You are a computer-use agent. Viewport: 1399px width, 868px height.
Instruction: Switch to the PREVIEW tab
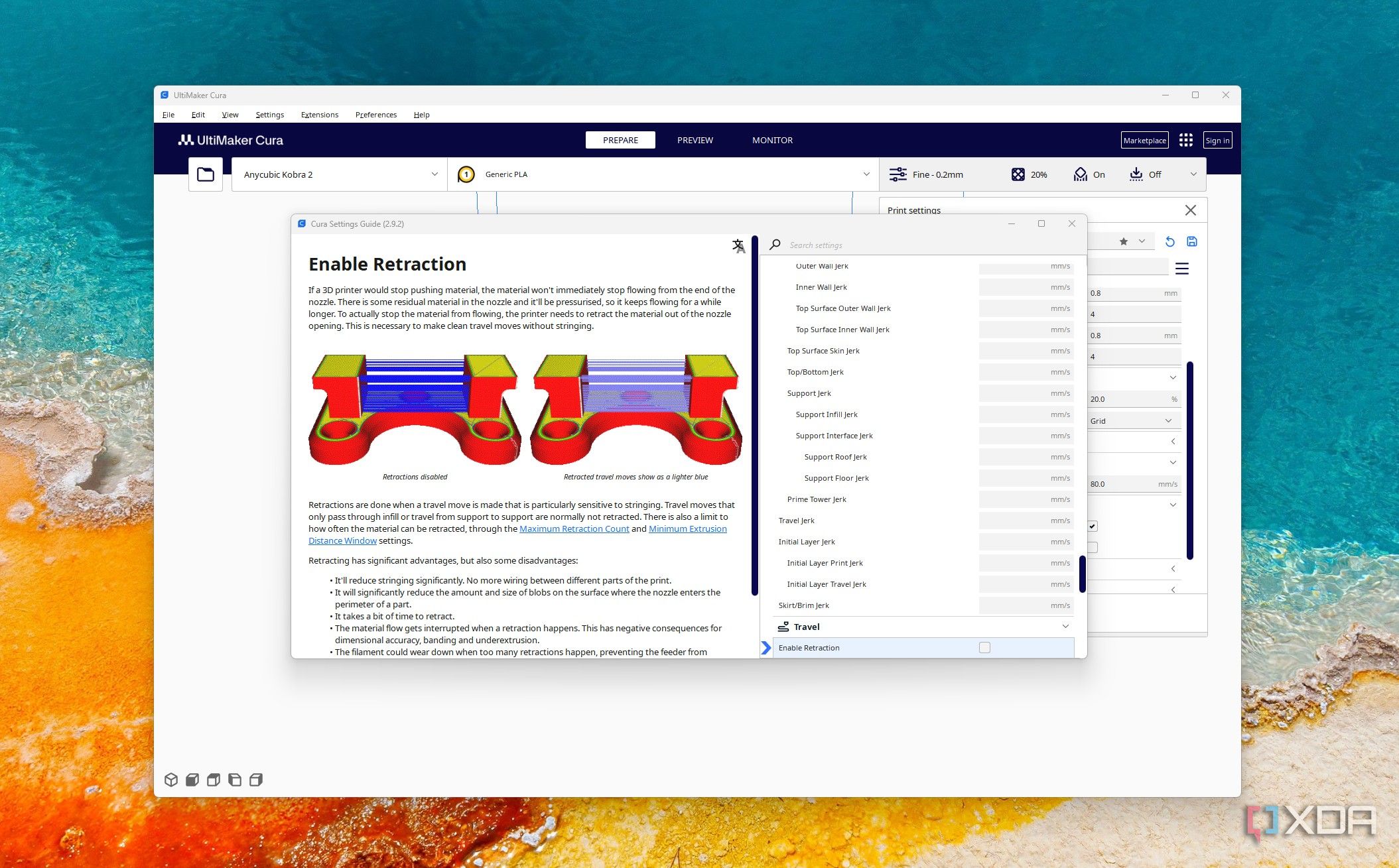point(695,140)
